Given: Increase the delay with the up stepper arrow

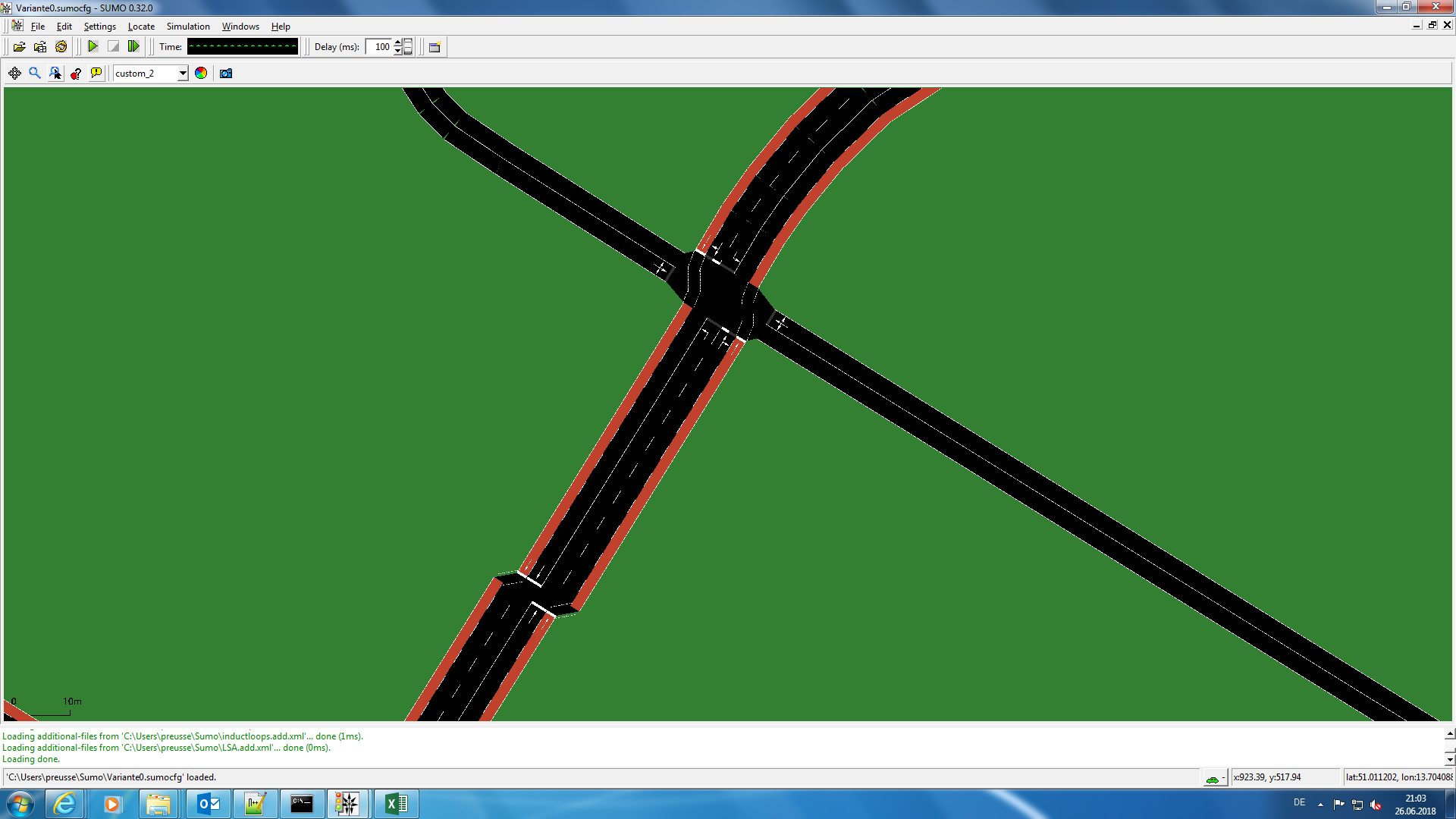Looking at the screenshot, I should (x=398, y=42).
